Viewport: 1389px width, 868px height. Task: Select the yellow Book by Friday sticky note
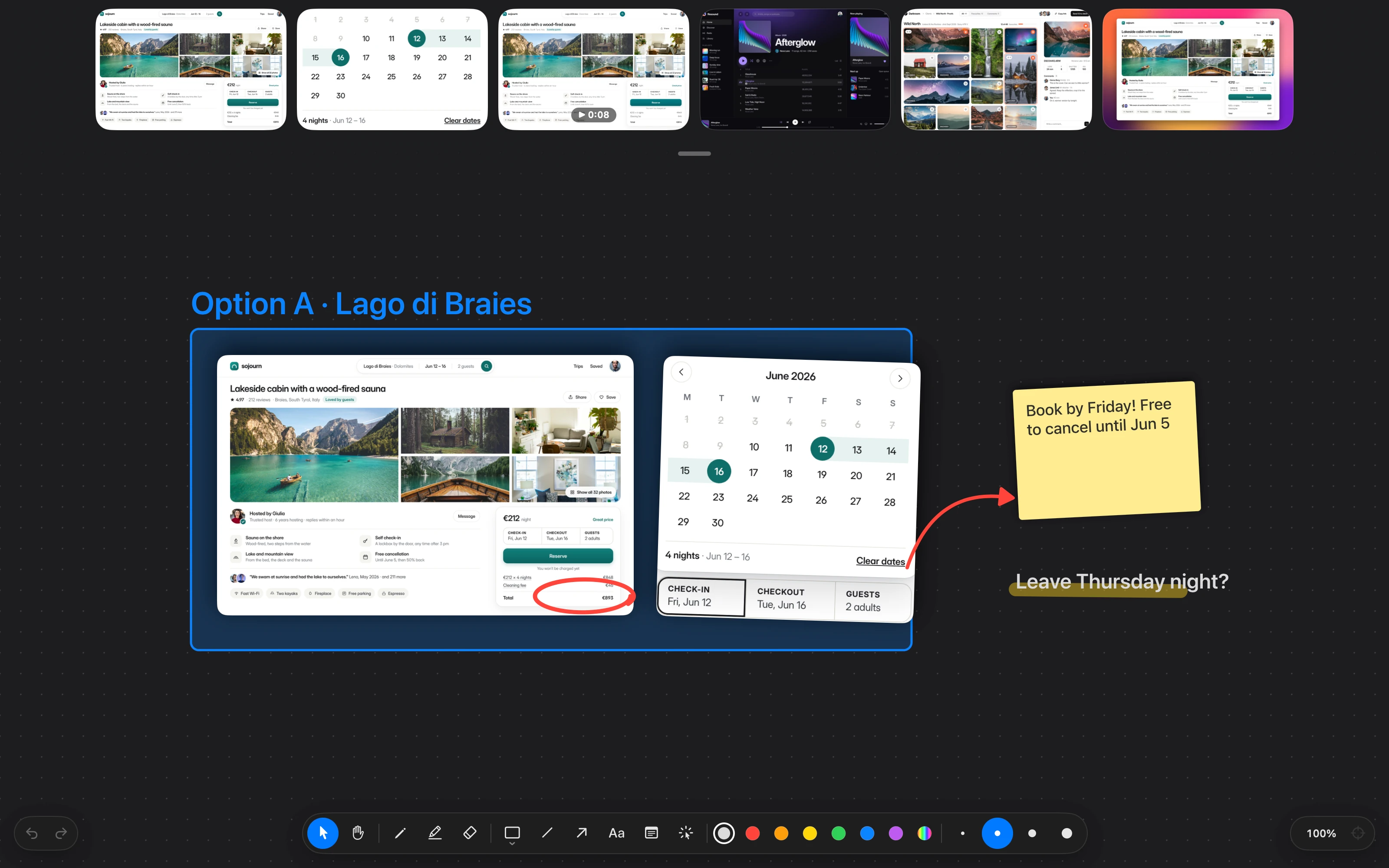coord(1106,450)
